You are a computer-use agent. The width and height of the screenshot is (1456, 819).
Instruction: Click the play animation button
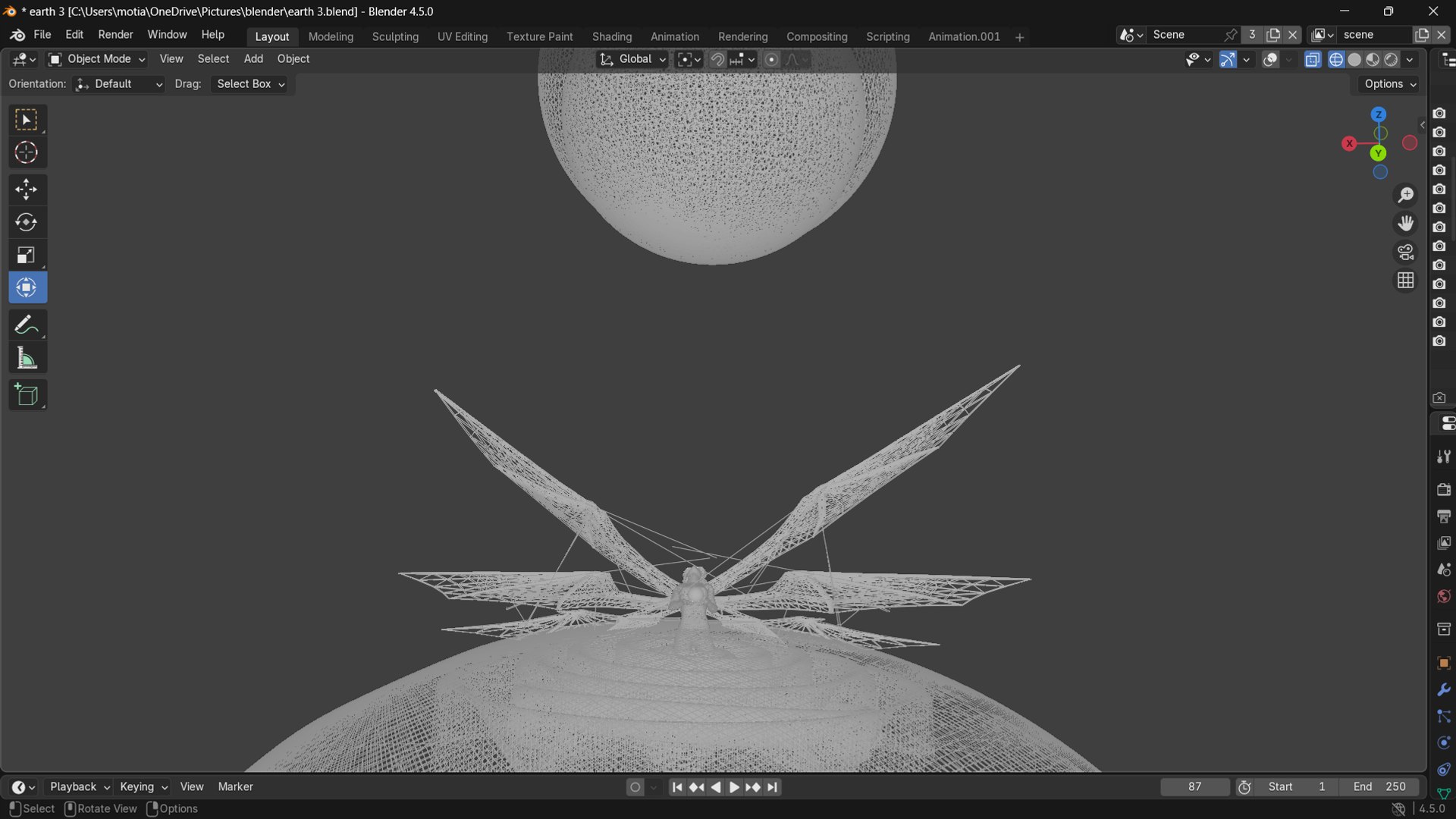coord(734,787)
